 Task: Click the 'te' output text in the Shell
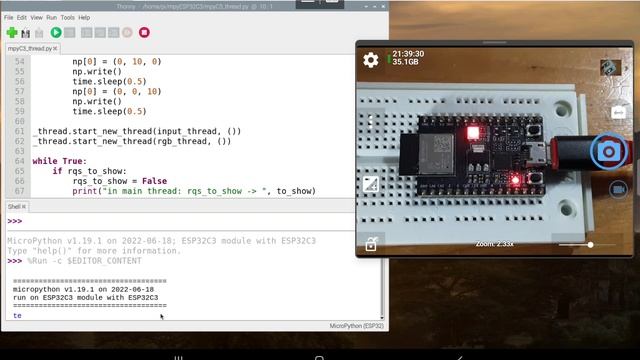pyautogui.click(x=17, y=316)
